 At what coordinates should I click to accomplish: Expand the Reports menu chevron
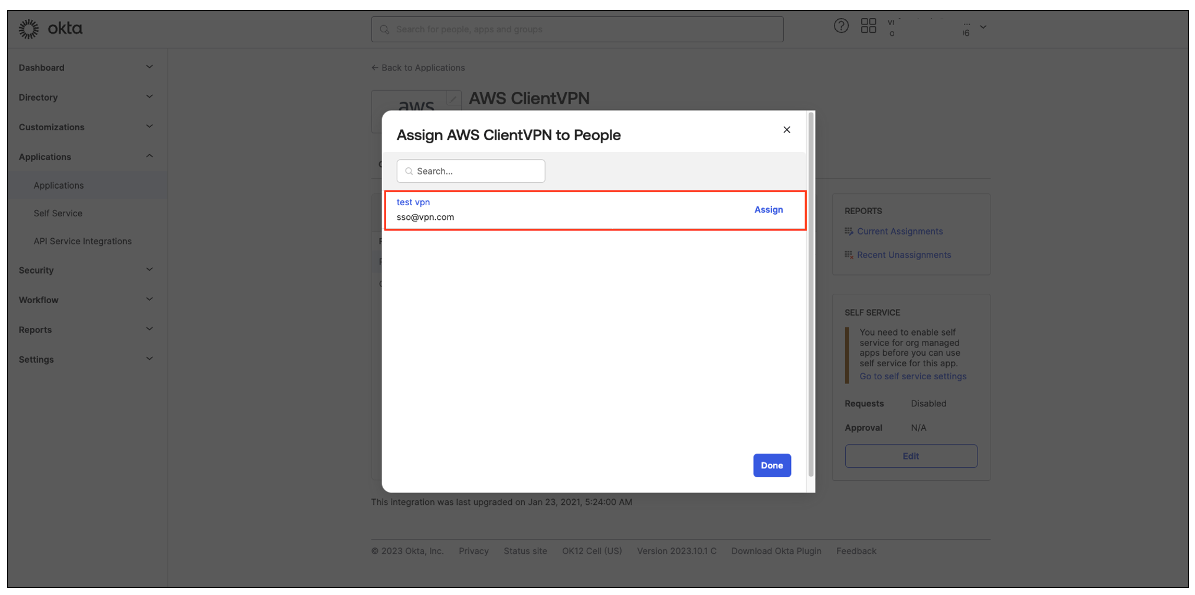149,329
